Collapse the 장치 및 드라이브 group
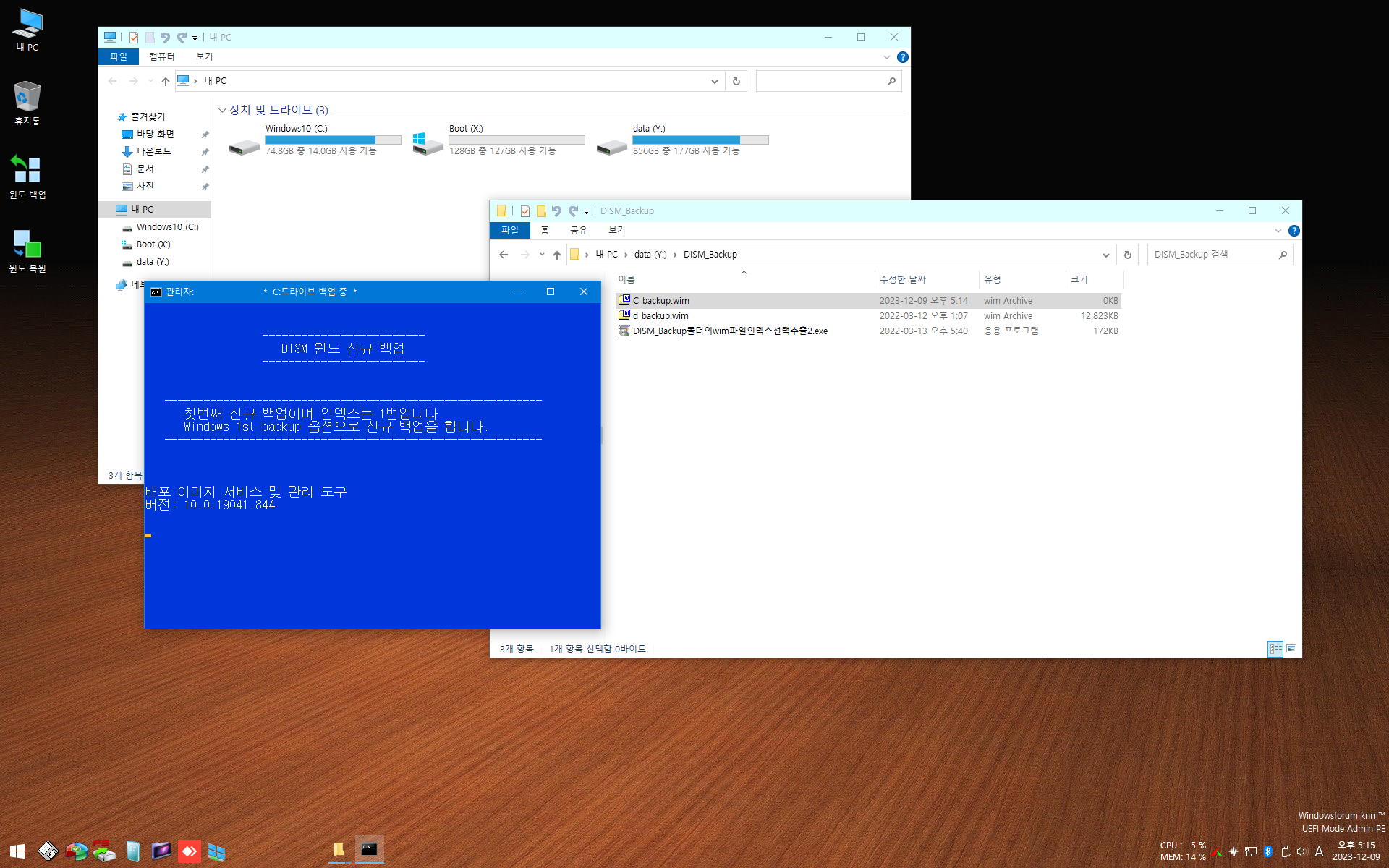The width and height of the screenshot is (1389, 868). coord(222,110)
